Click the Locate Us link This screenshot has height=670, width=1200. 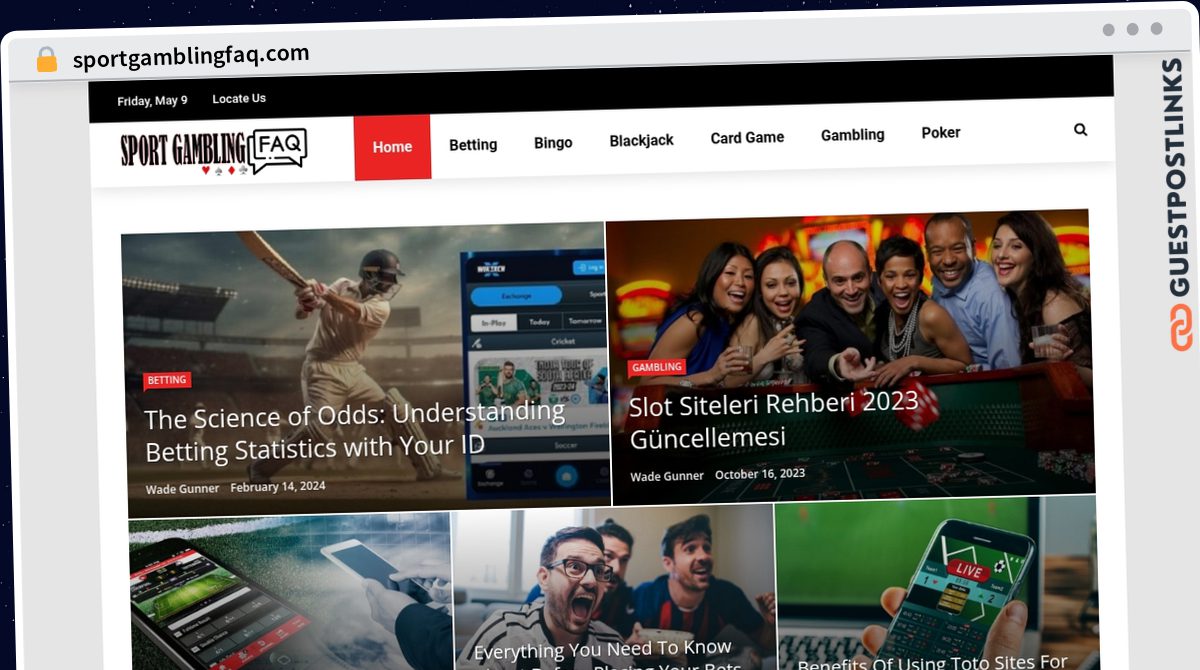pyautogui.click(x=239, y=98)
